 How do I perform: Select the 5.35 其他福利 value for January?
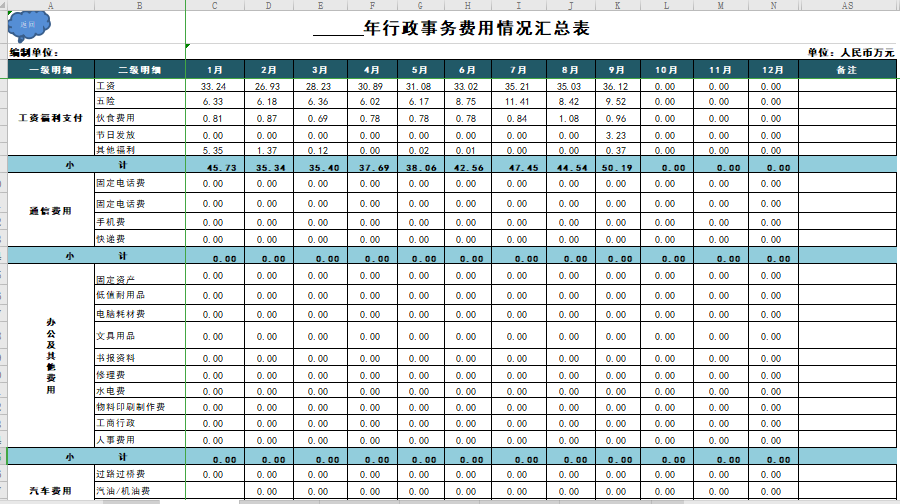click(215, 150)
